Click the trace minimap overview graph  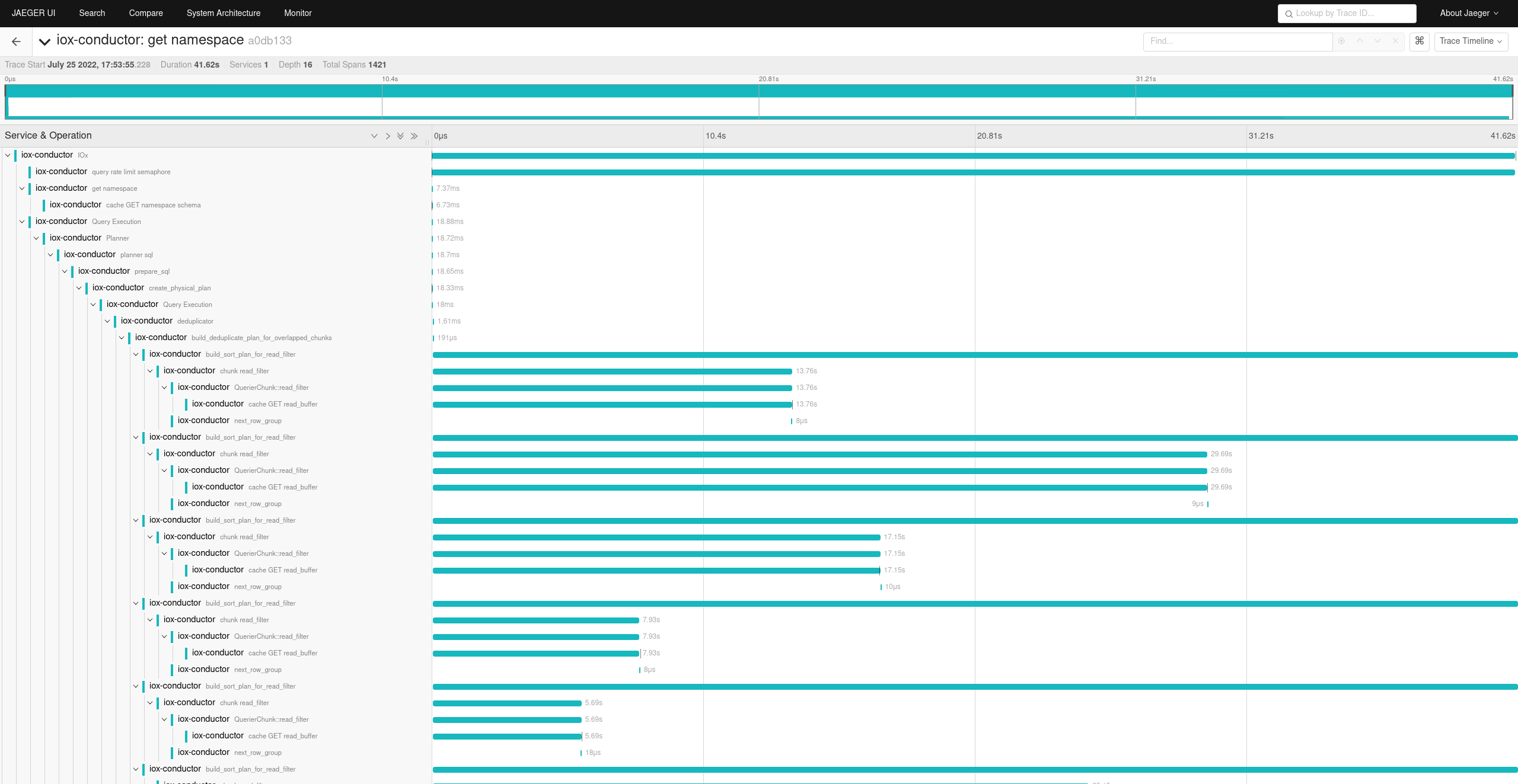(x=759, y=102)
